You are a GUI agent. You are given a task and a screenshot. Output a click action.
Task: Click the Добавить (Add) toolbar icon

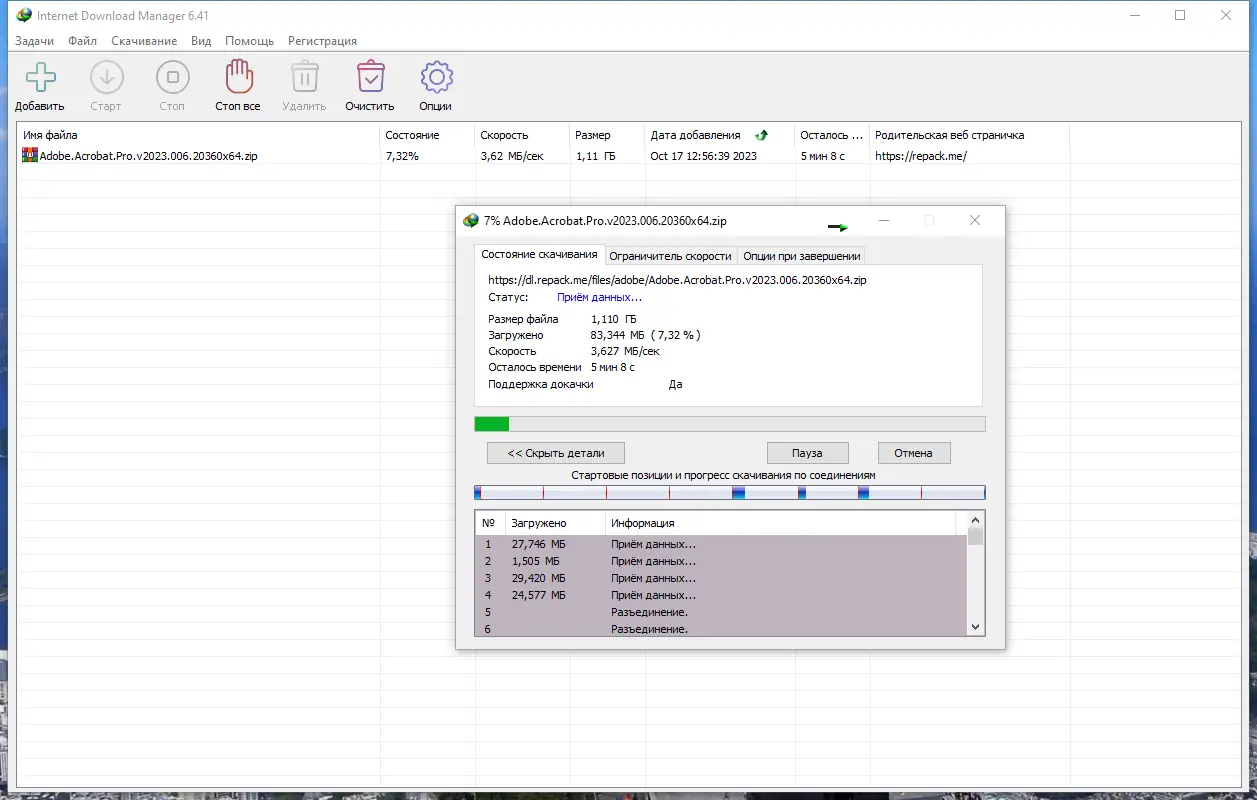pos(40,77)
